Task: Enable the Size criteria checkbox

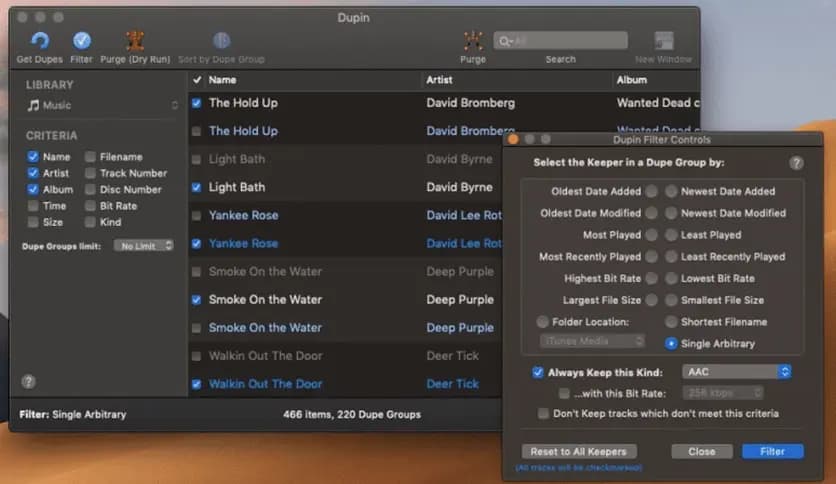Action: pos(33,222)
